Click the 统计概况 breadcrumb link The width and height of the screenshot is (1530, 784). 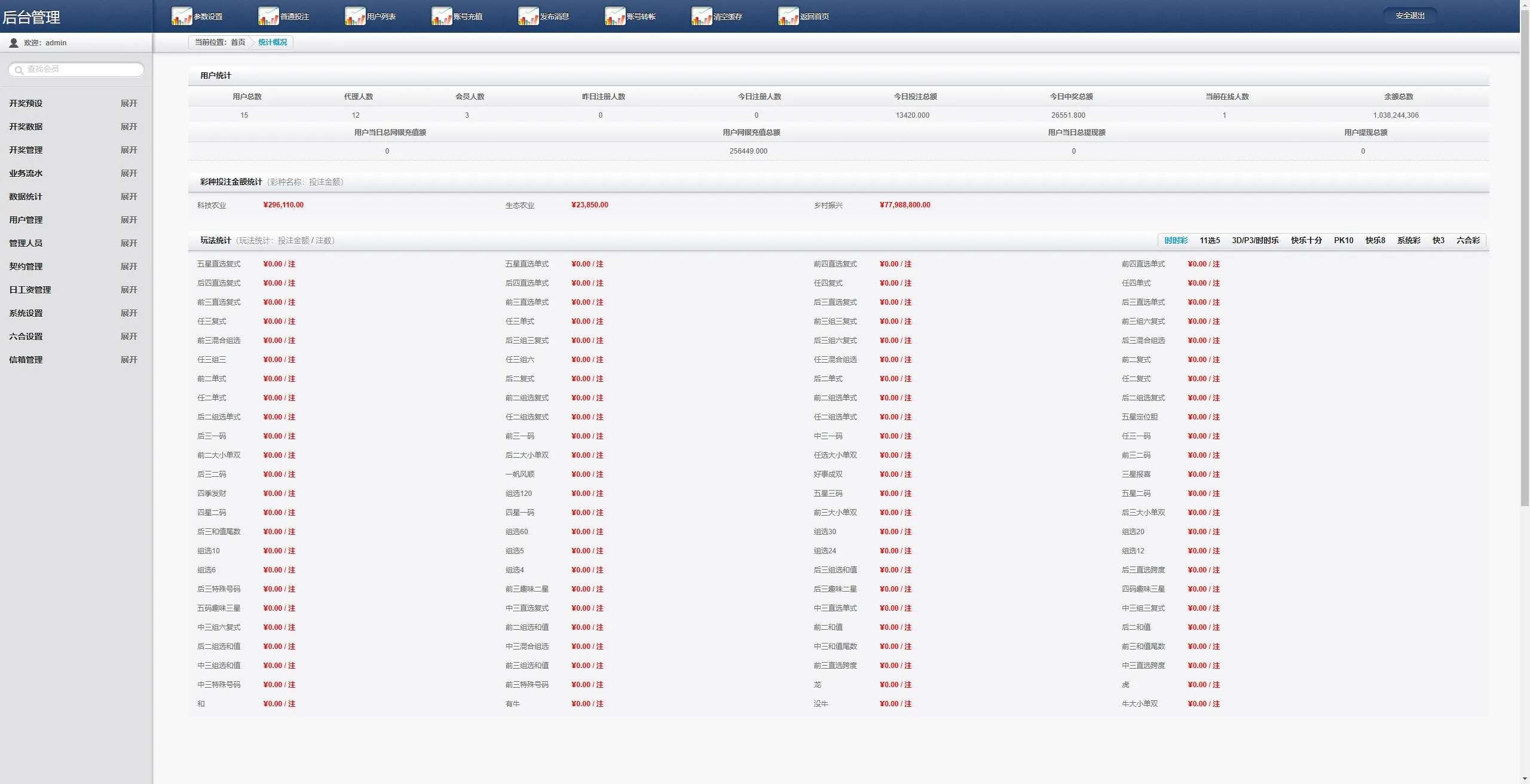(273, 42)
